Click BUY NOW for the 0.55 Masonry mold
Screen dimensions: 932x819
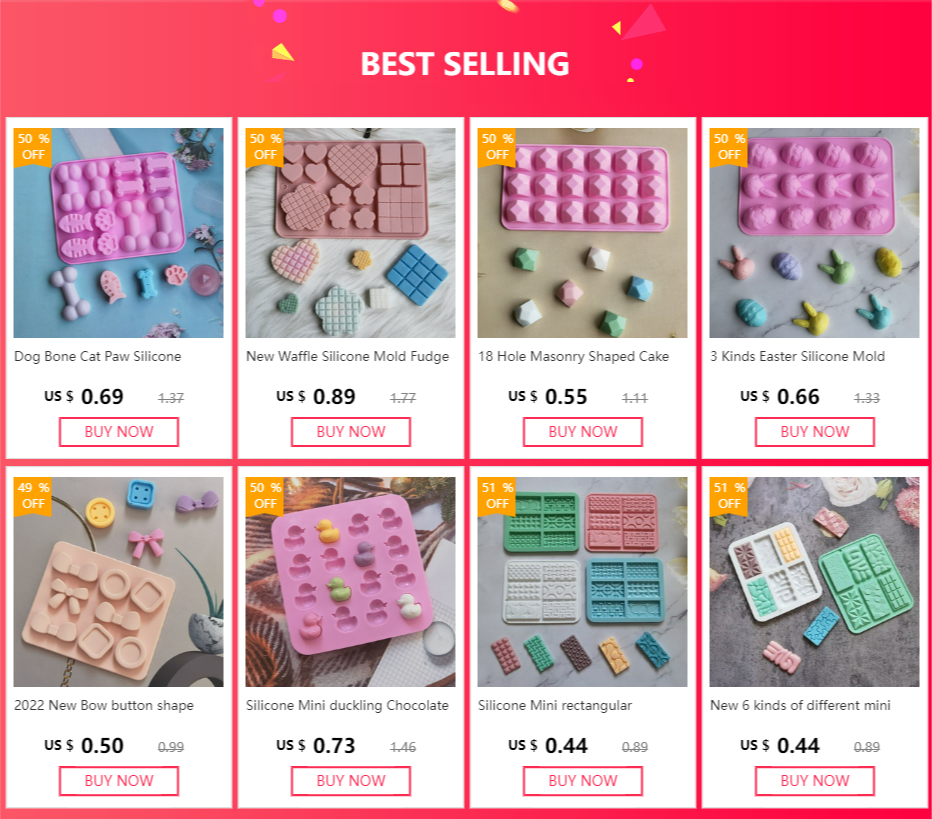point(583,432)
